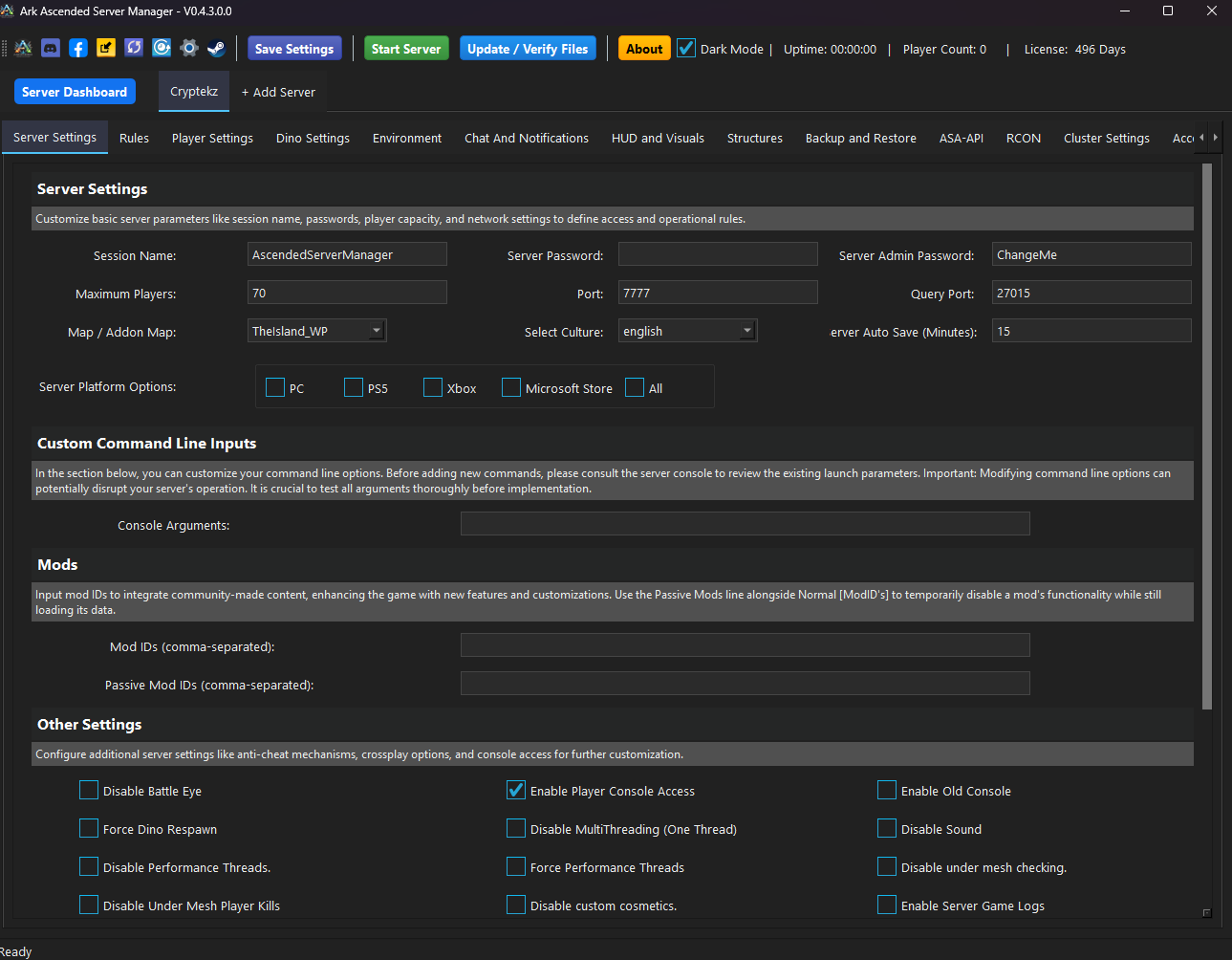Open the Structures tab
The width and height of the screenshot is (1232, 960).
755,138
